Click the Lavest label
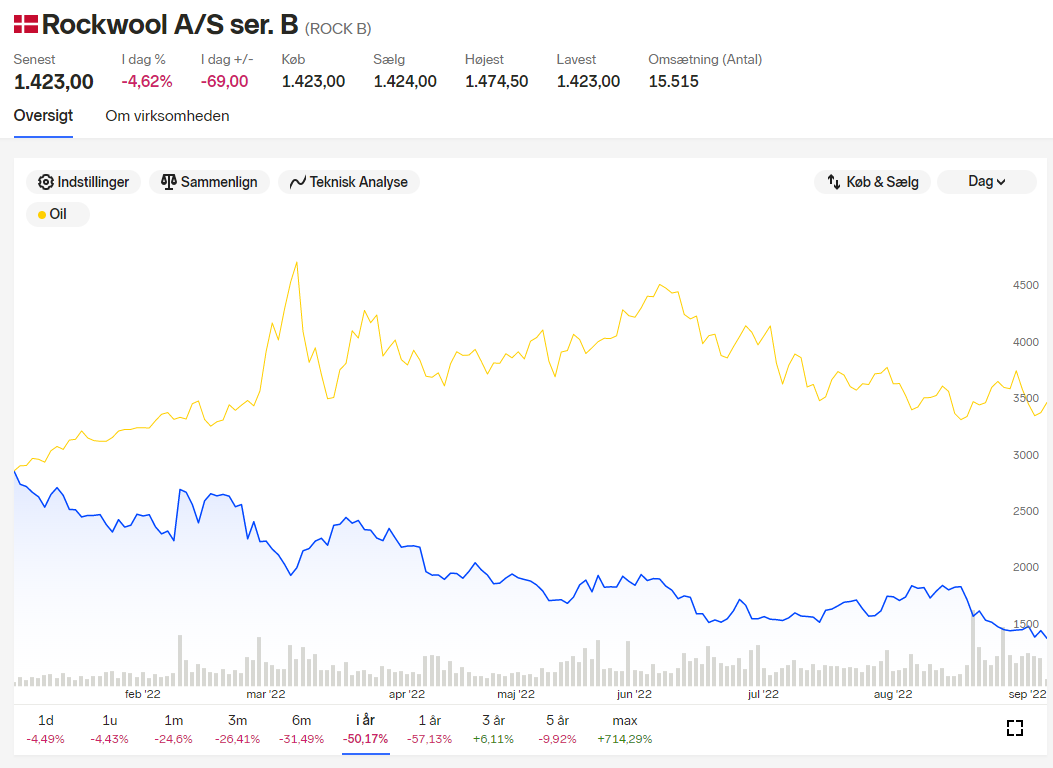 pos(576,59)
